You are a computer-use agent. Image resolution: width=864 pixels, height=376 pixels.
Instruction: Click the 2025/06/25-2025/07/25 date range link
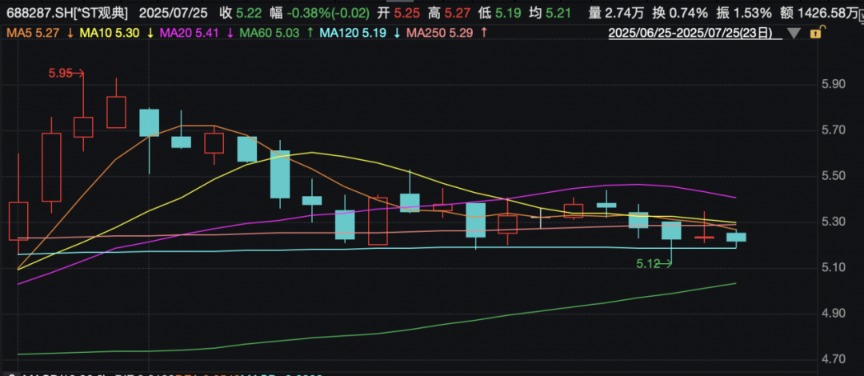click(x=695, y=33)
